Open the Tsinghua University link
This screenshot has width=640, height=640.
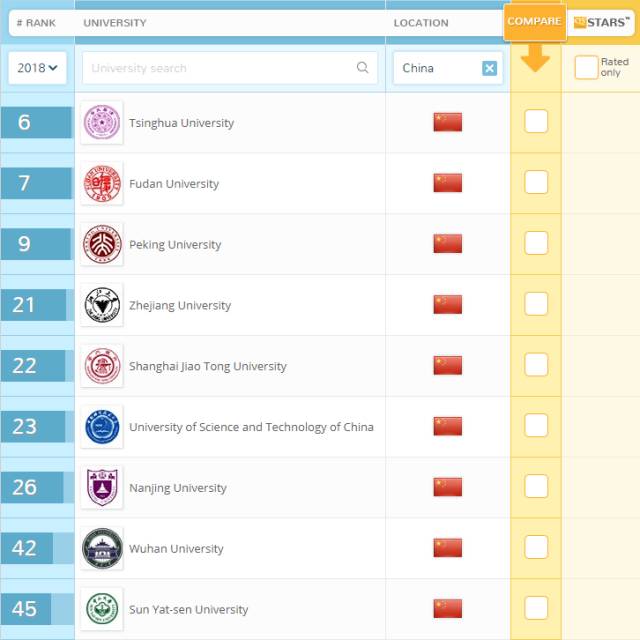coord(181,123)
